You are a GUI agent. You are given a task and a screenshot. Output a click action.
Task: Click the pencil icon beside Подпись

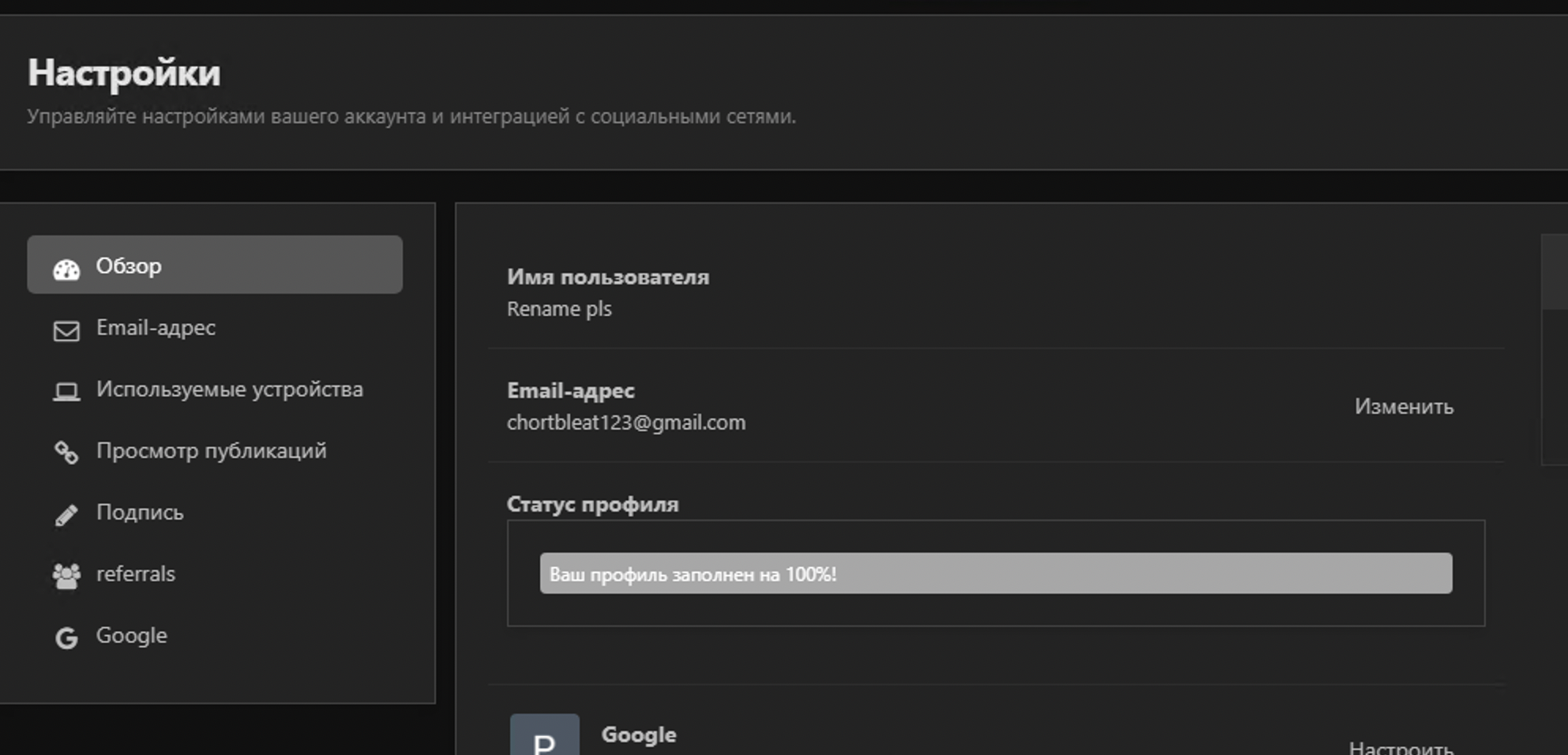pos(66,515)
